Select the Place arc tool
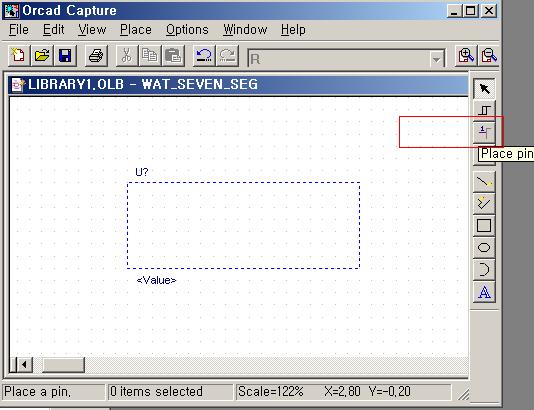Viewport: 534px width, 410px height. 484,269
